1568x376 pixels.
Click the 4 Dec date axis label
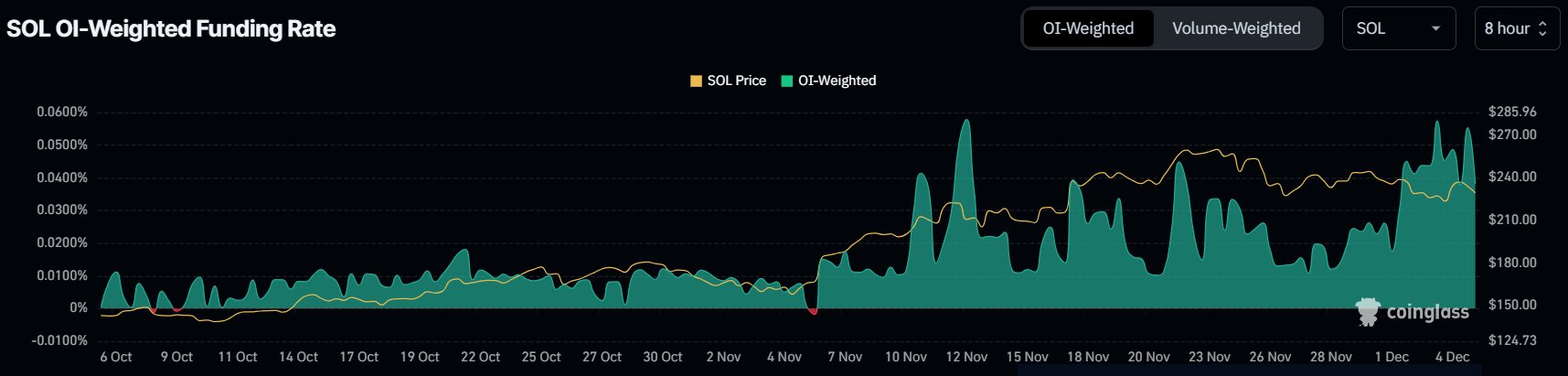coord(1452,357)
